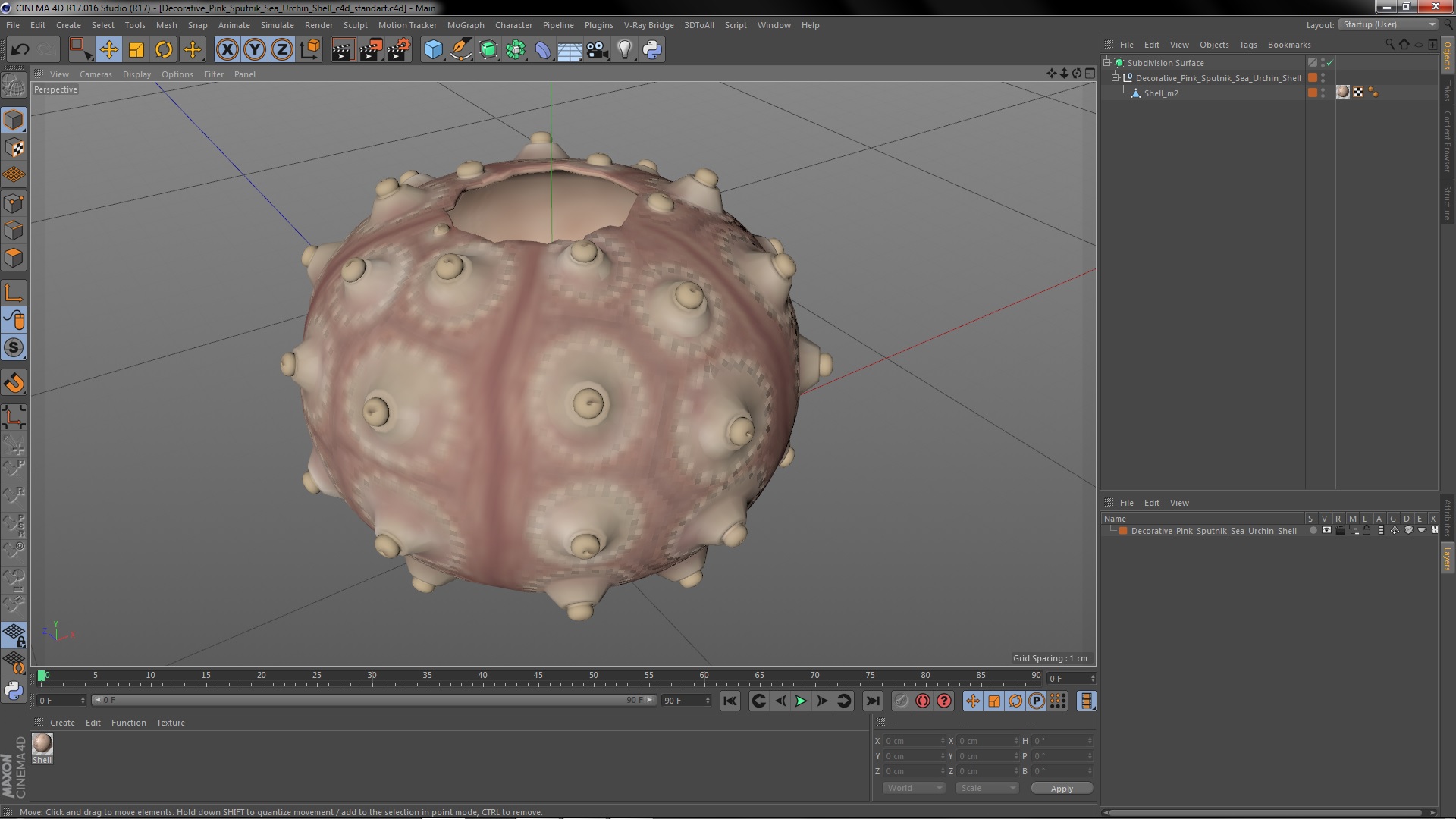
Task: Toggle layer visibility for Decorative_Pink layer
Action: [1326, 531]
